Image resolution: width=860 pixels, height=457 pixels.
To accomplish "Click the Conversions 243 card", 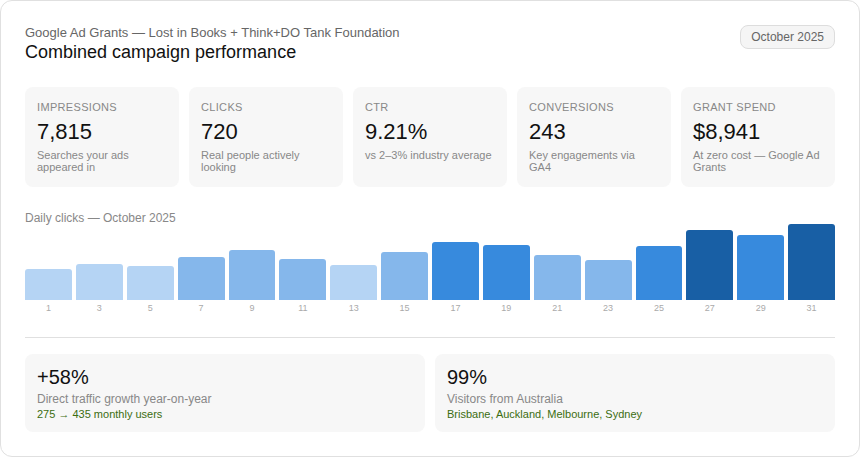I will pyautogui.click(x=594, y=136).
